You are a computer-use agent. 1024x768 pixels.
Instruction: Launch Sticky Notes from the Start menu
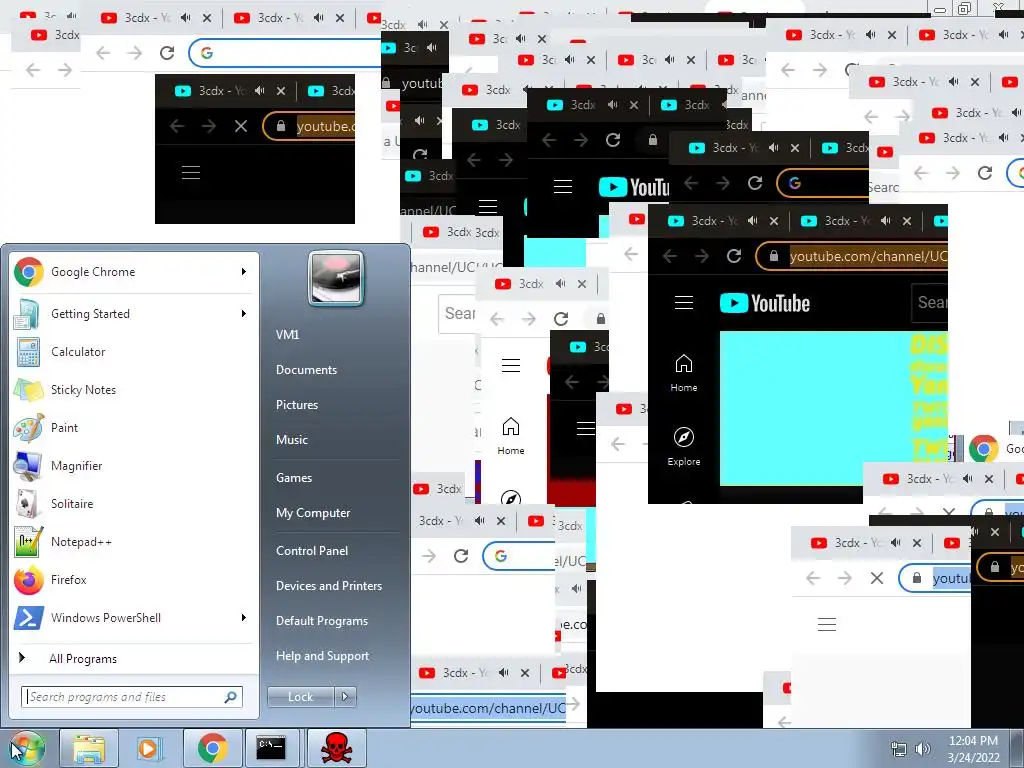pyautogui.click(x=134, y=390)
